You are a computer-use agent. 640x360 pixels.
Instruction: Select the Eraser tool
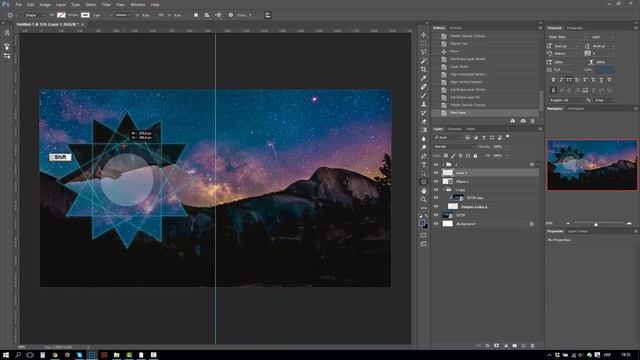(x=424, y=121)
